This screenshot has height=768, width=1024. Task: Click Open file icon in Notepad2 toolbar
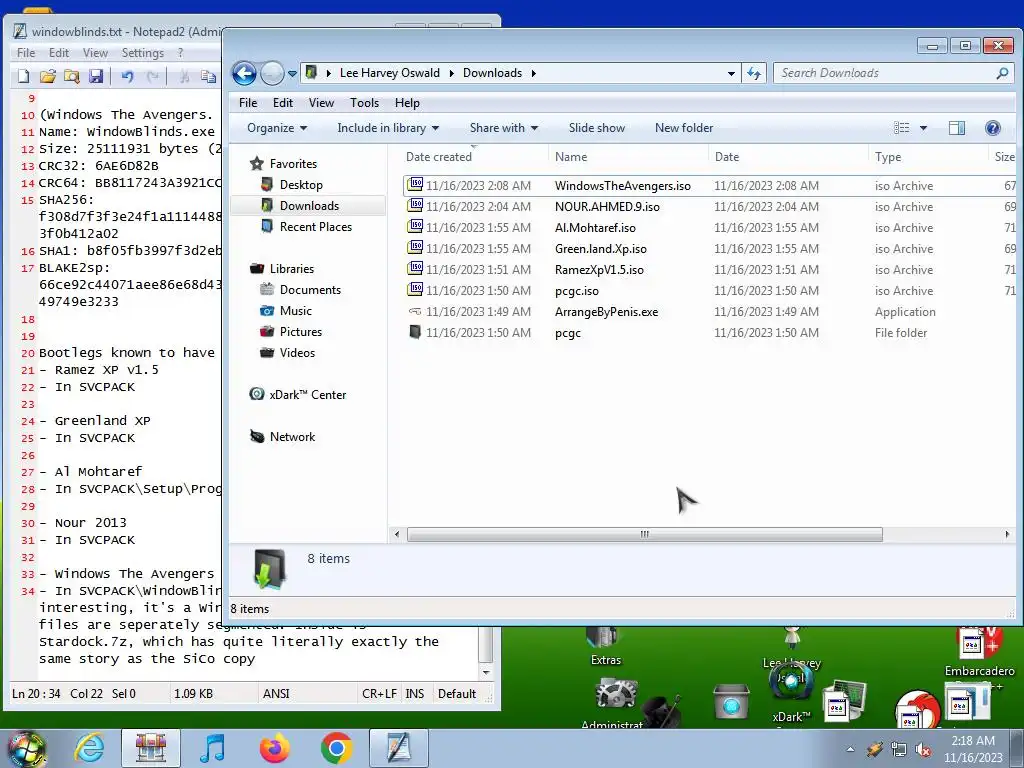[48, 76]
